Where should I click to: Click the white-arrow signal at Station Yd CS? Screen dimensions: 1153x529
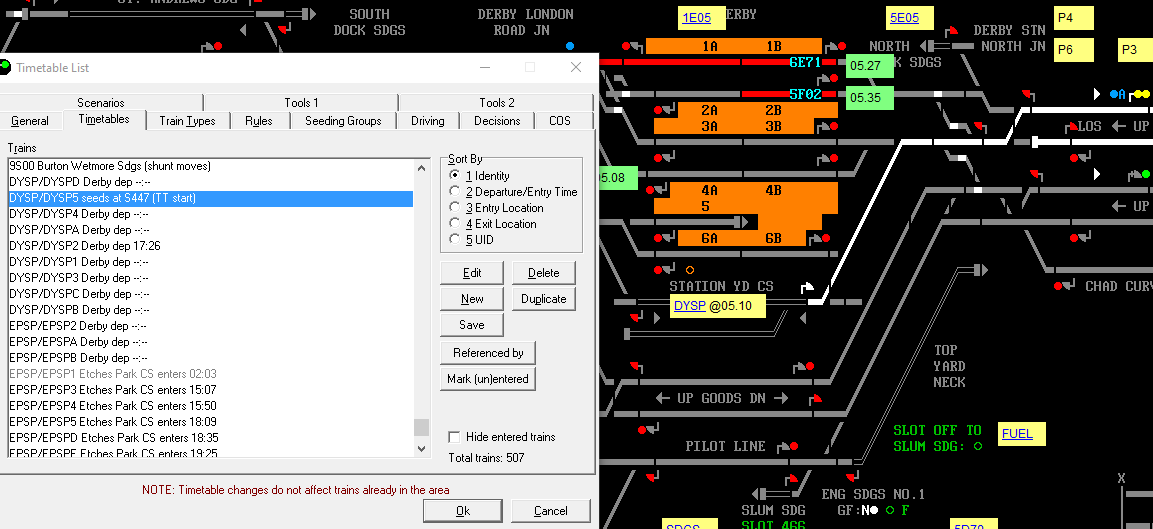tap(807, 288)
